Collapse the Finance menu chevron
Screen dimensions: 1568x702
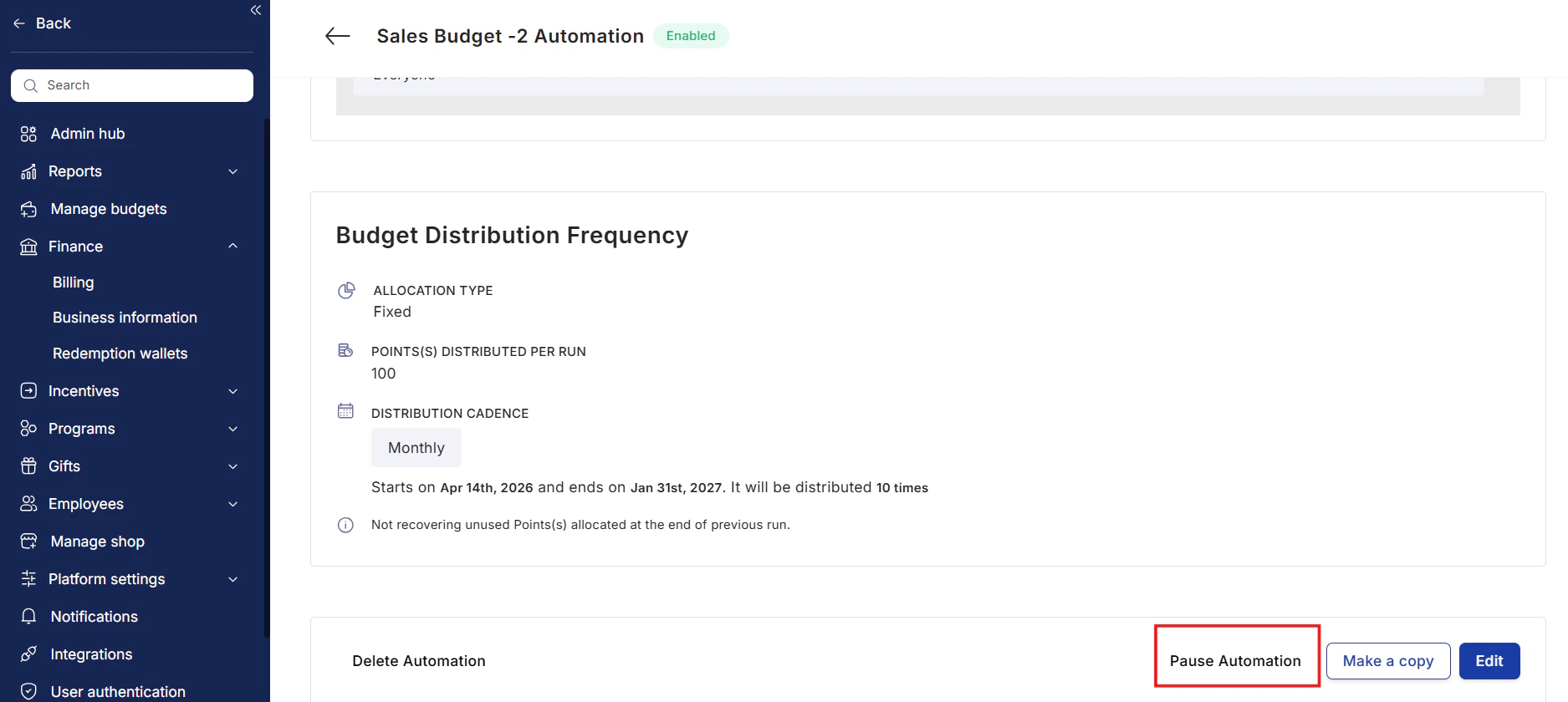[x=233, y=247]
